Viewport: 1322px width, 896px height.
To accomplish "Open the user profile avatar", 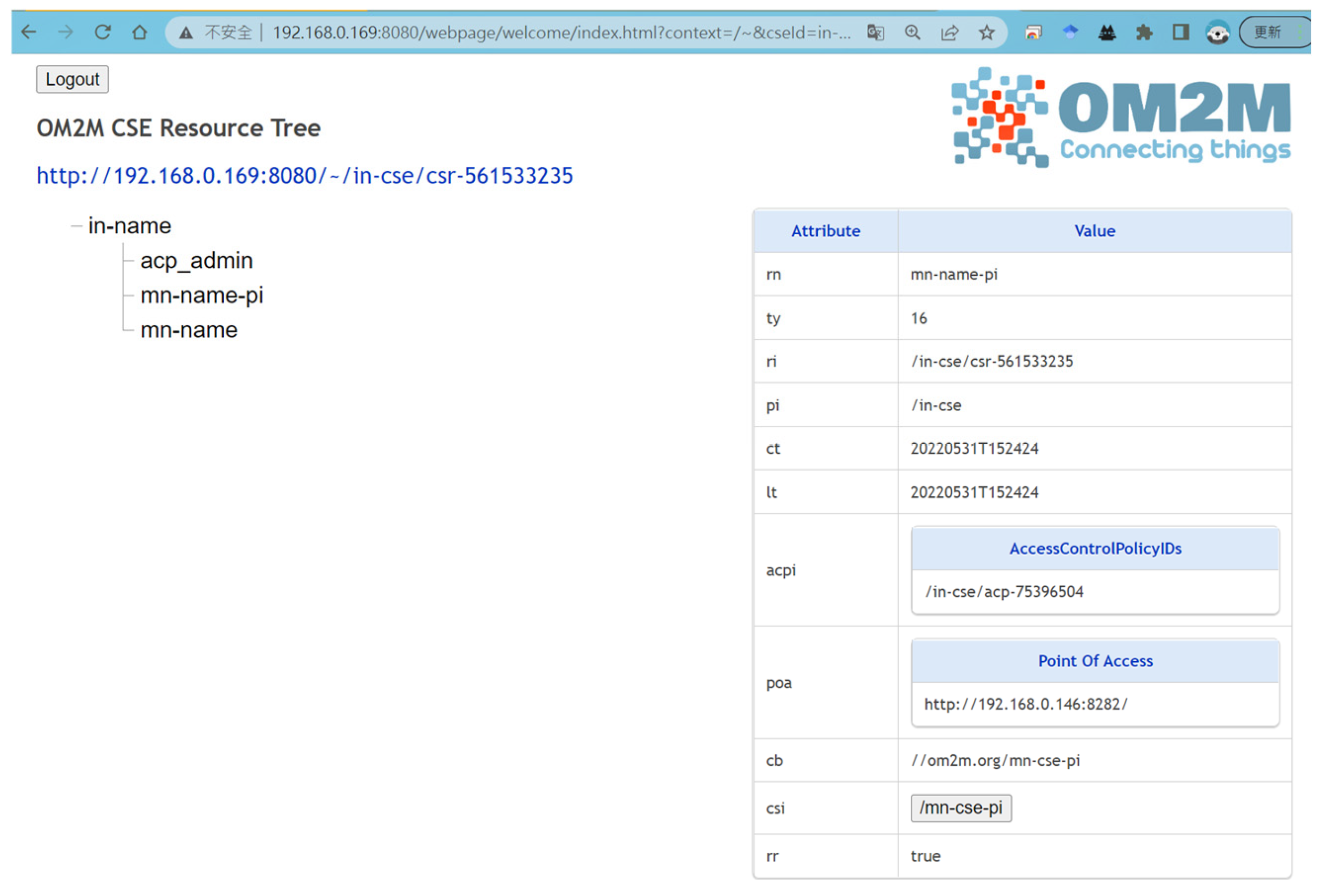I will (x=1217, y=33).
